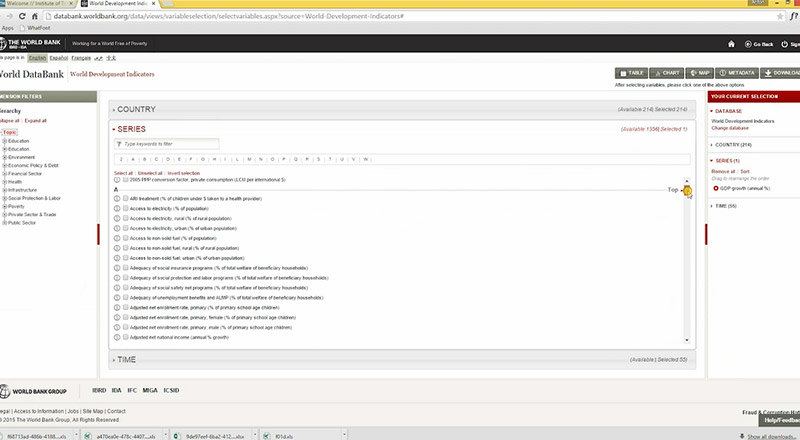Click the Home icon in header
This screenshot has width=800, height=440.
(x=731, y=44)
